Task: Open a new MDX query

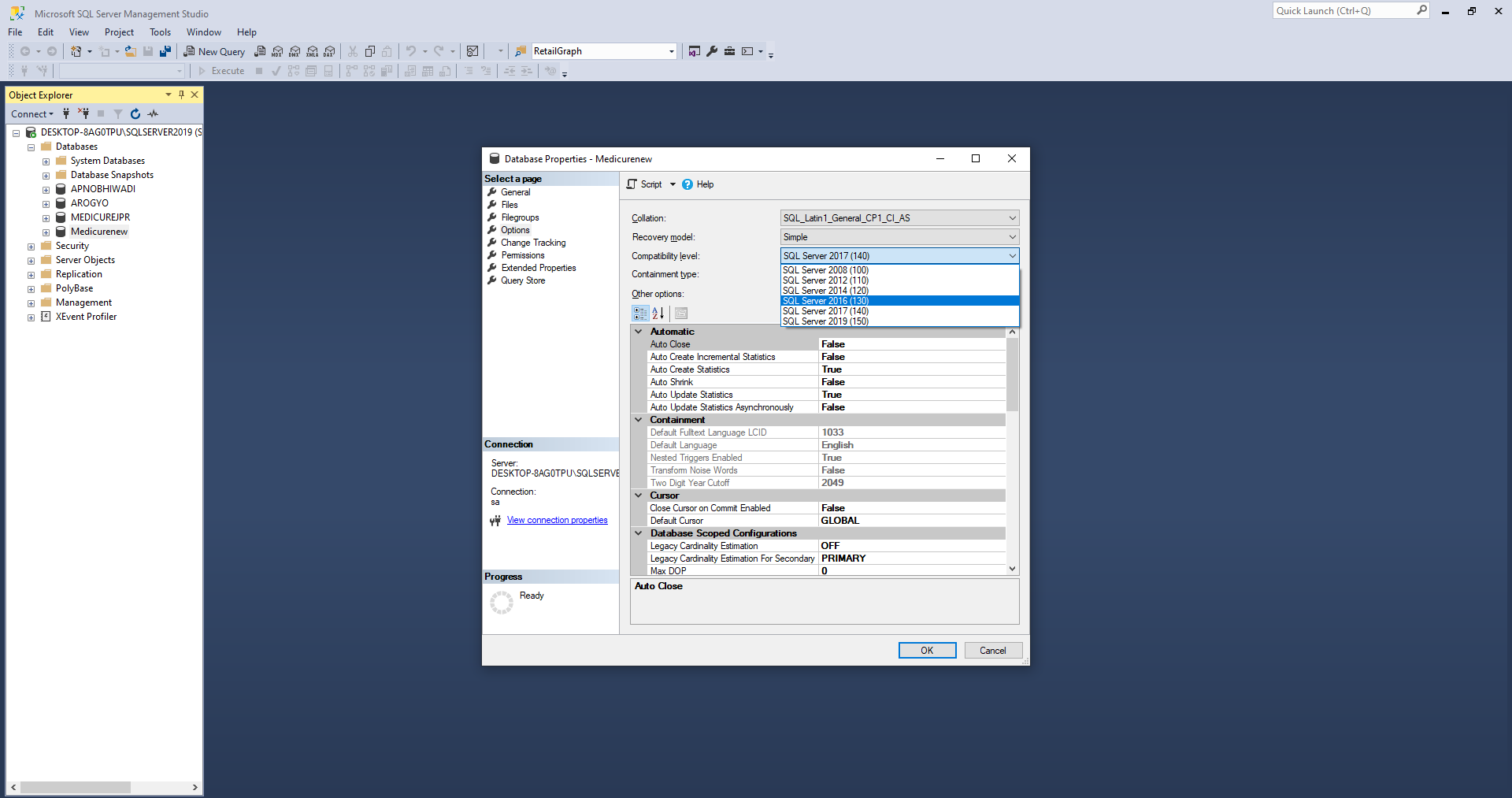Action: tap(277, 51)
